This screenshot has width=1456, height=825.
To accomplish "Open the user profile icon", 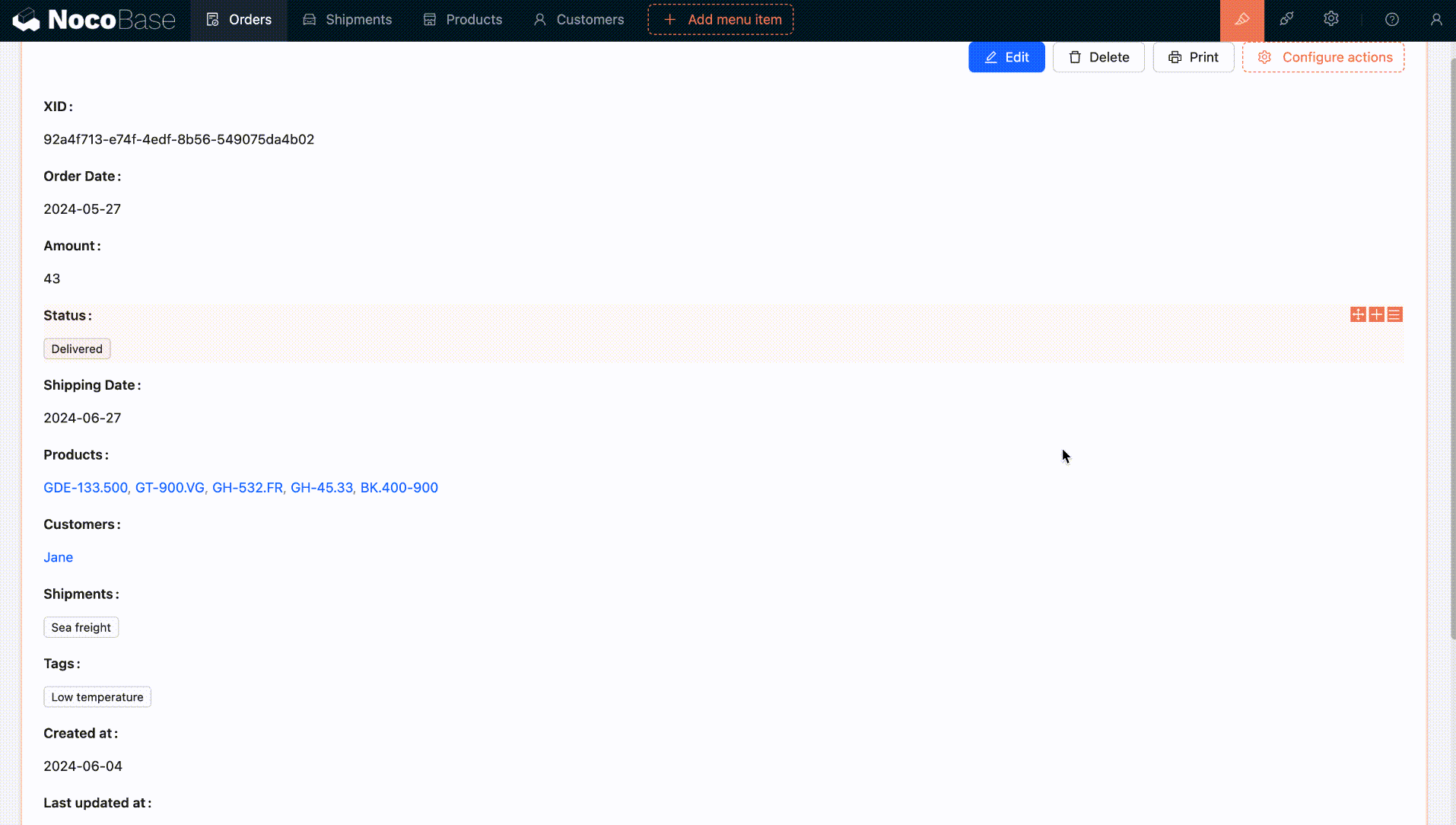I will [1435, 20].
